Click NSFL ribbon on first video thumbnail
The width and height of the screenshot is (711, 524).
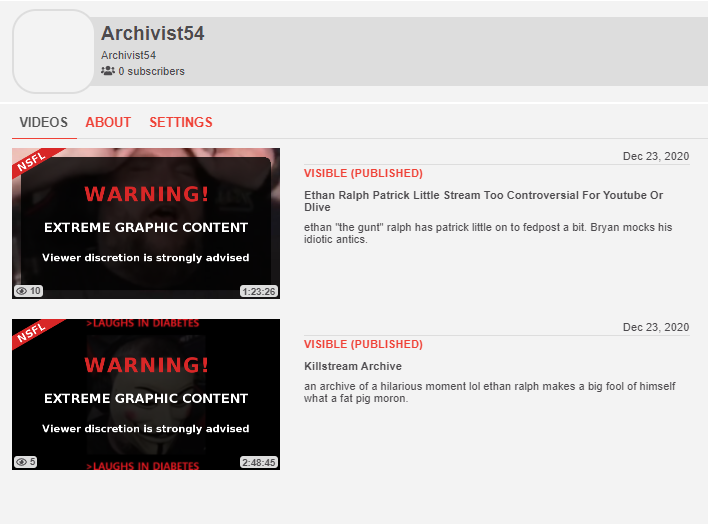point(32,161)
